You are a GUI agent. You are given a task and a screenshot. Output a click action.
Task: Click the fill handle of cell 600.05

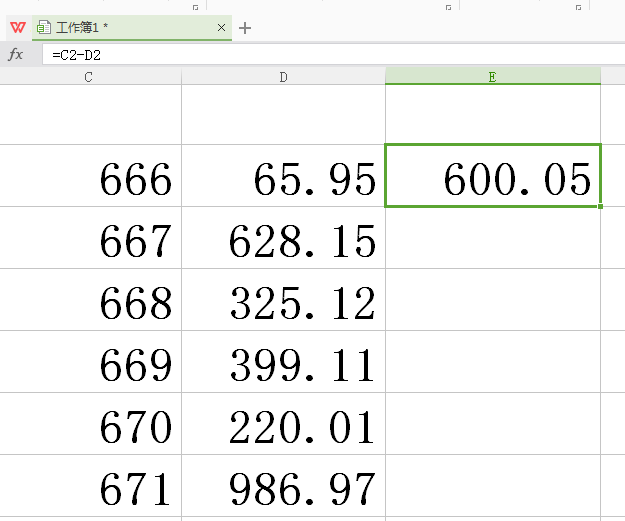coord(600,206)
